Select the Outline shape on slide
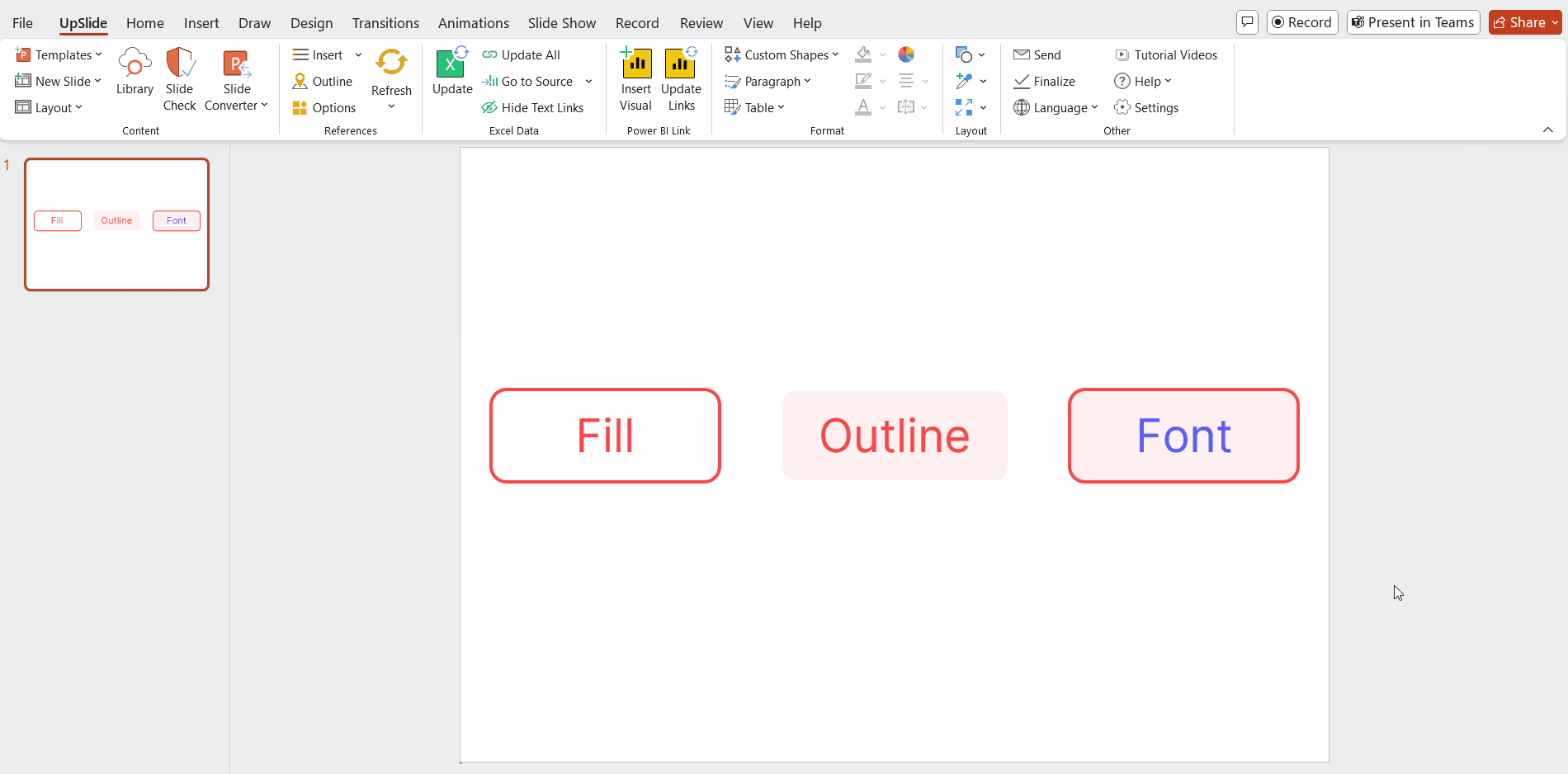This screenshot has height=774, width=1568. point(895,436)
